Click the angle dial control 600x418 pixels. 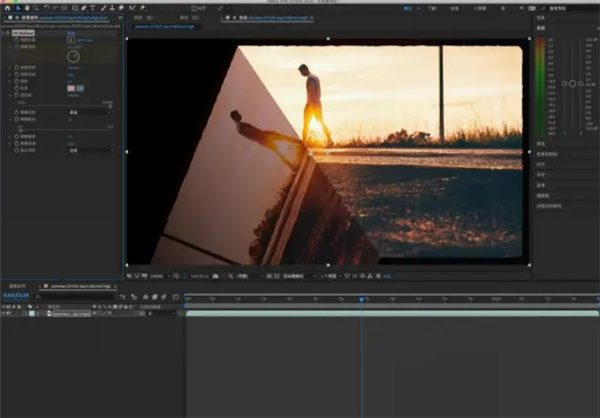(73, 57)
